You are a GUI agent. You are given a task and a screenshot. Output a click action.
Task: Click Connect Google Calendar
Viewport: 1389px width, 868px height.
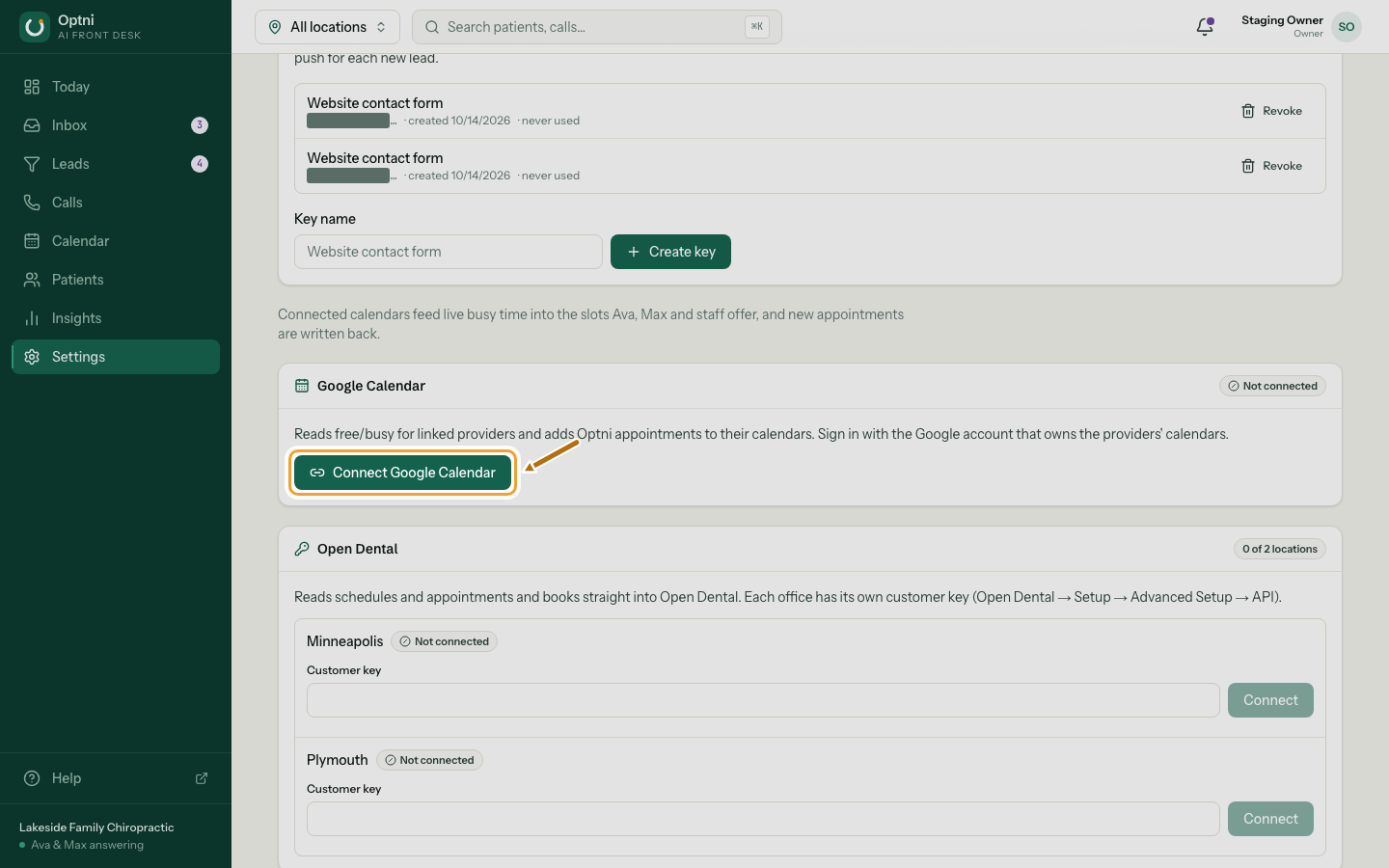[x=402, y=473]
